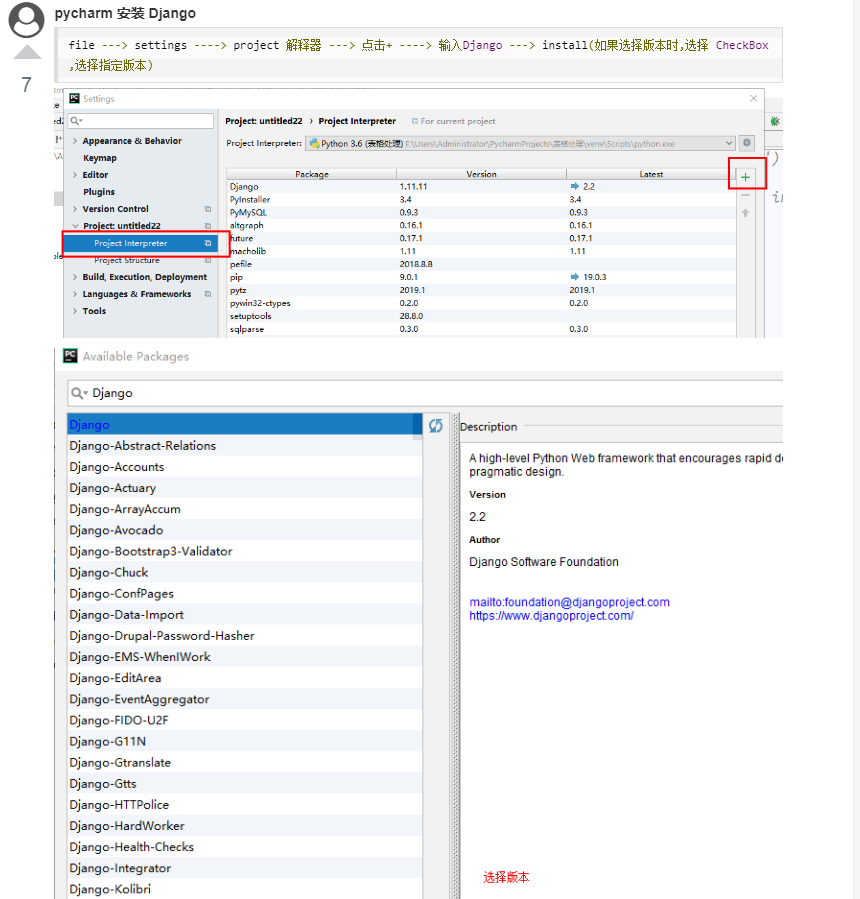860x899 pixels.
Task: Click the Settings search magnifier icon
Action: 76,121
